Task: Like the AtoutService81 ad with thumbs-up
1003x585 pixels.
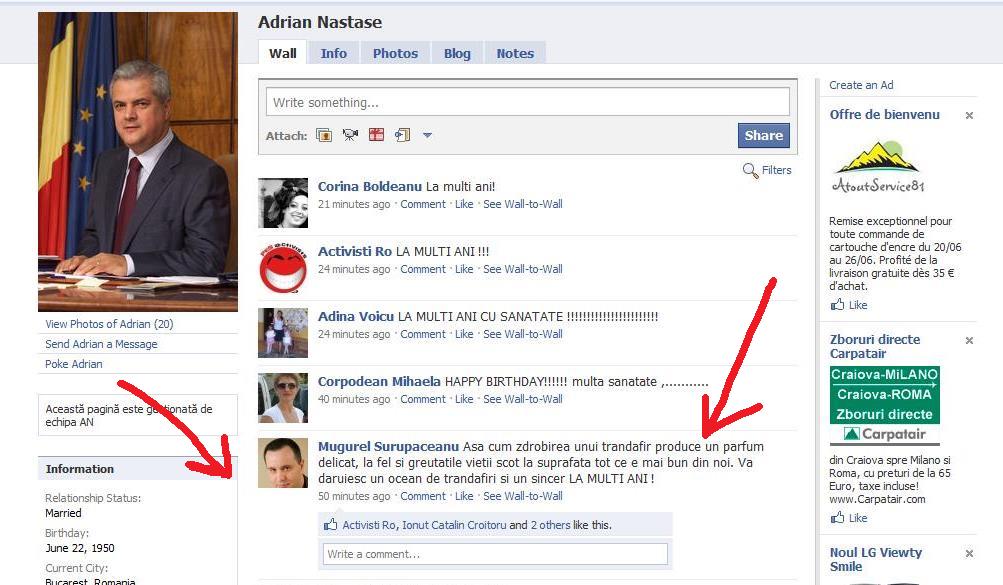Action: 848,305
